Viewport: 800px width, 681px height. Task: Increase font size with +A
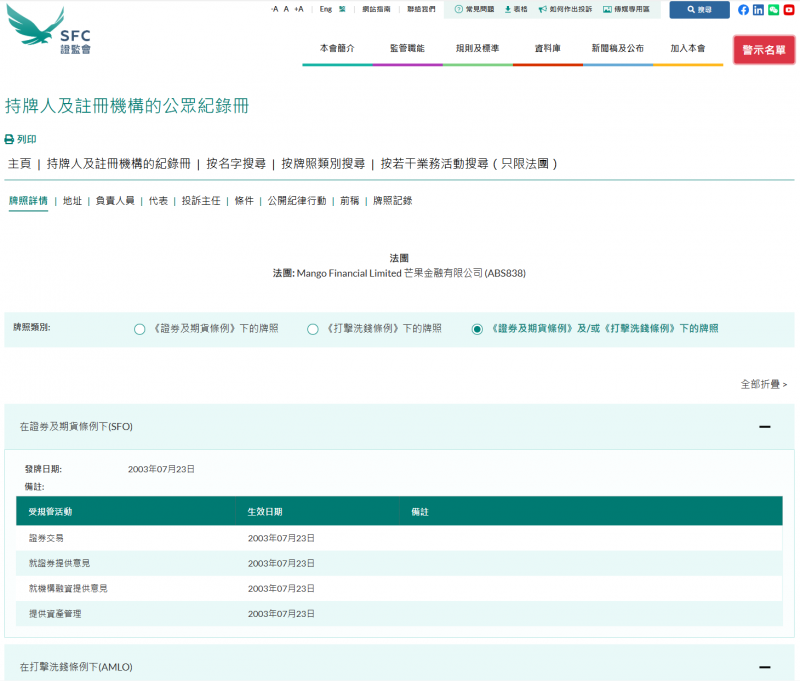click(x=299, y=9)
